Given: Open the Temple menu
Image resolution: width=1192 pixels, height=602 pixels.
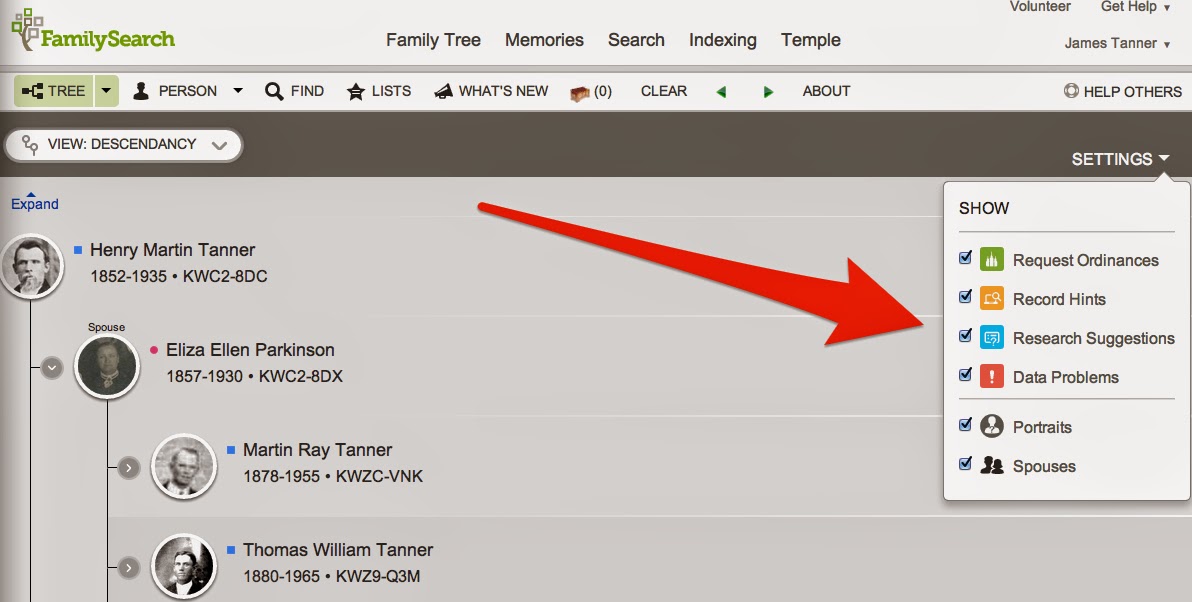Looking at the screenshot, I should coord(810,40).
